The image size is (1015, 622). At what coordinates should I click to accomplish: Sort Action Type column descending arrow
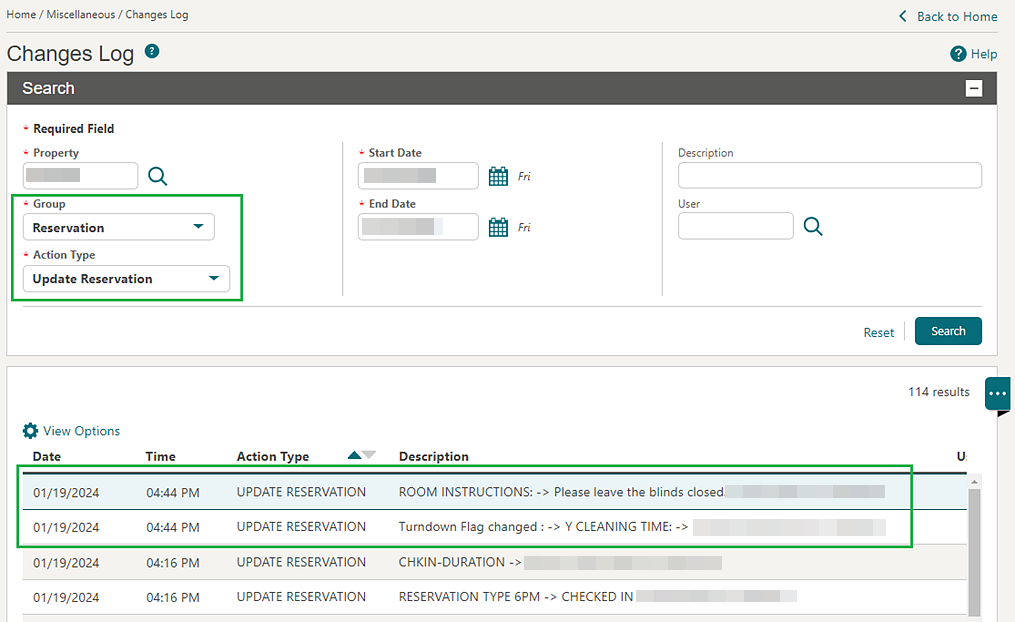pos(369,455)
